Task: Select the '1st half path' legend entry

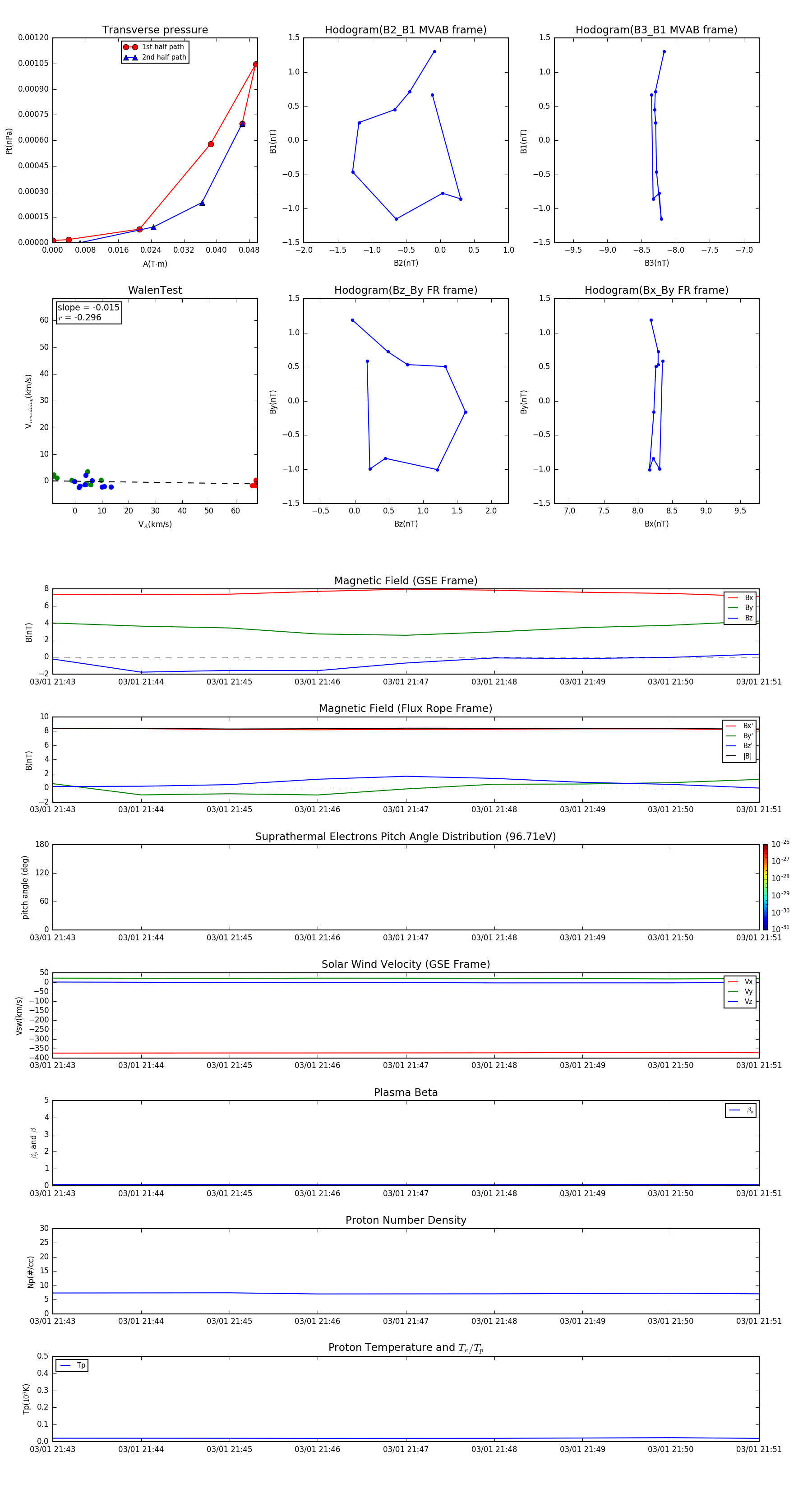Action: 154,47
